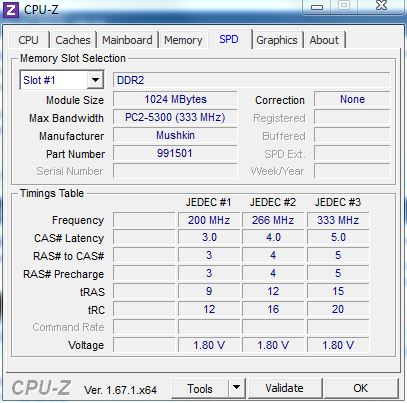The image size is (407, 403).
Task: Select the SPD tab
Action: pyautogui.click(x=229, y=39)
